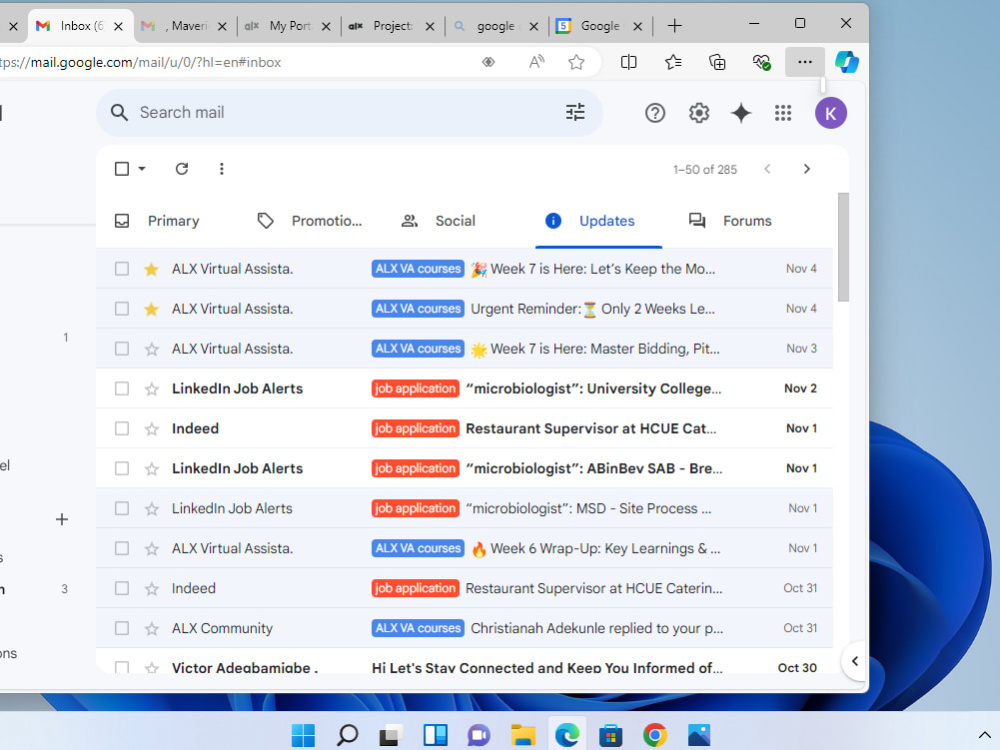Select checkbox for Week 7 Keep the Momentum email
This screenshot has width=1000, height=750.
[x=122, y=268]
